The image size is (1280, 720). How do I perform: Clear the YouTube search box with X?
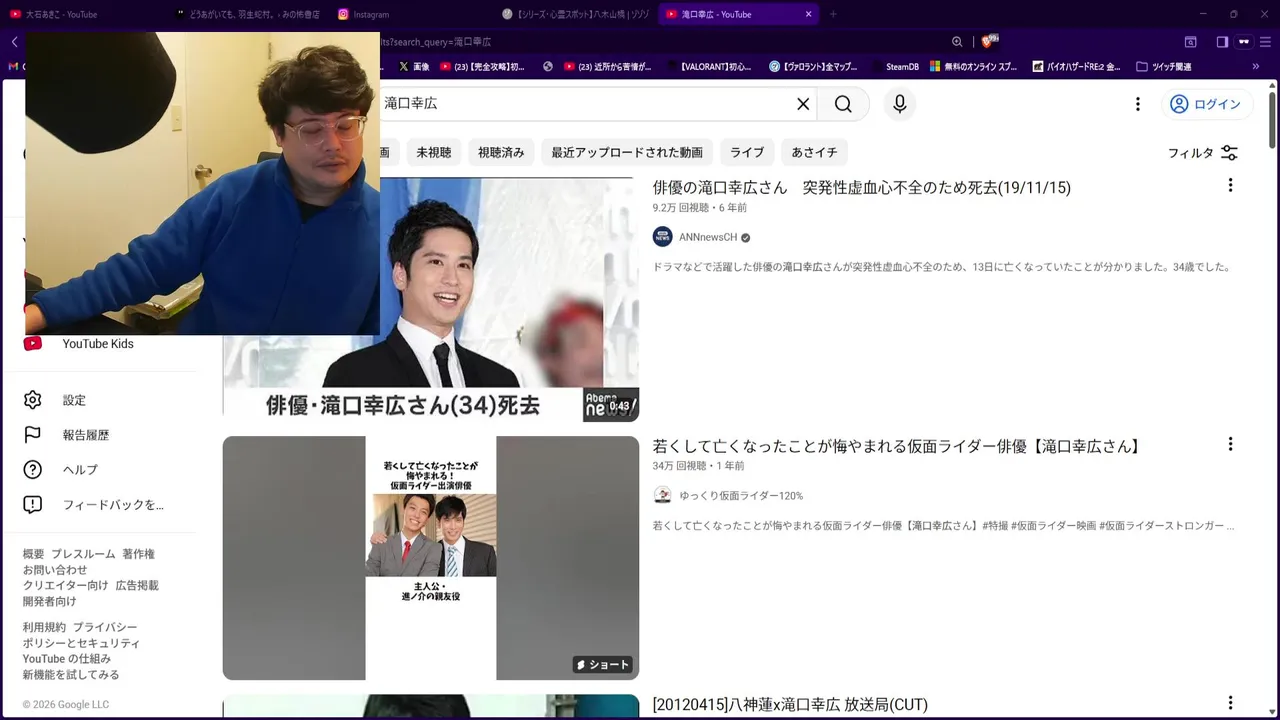(x=803, y=104)
